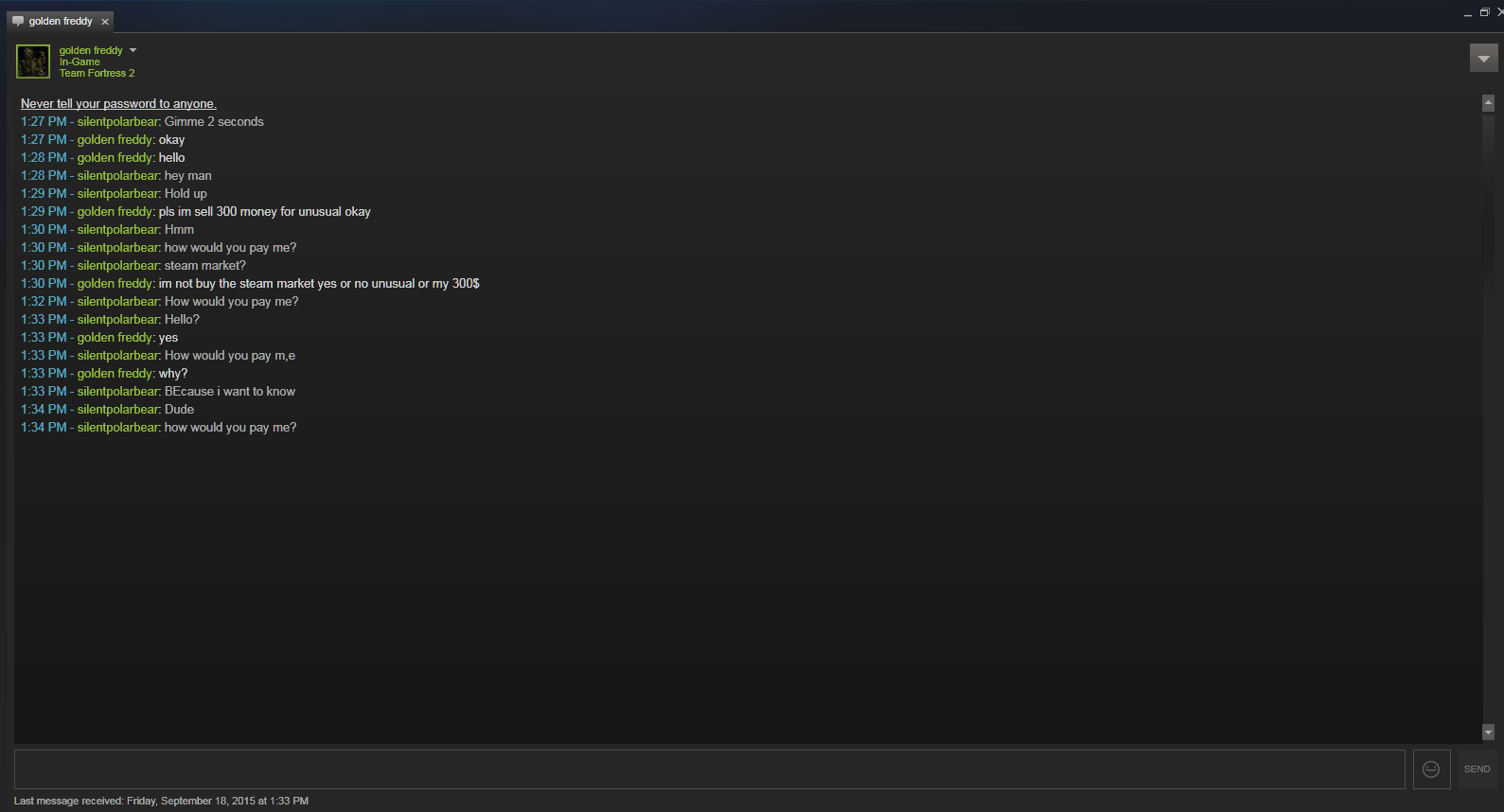Click the scrollbar down arrow
Viewport: 1504px width, 812px height.
tap(1488, 732)
